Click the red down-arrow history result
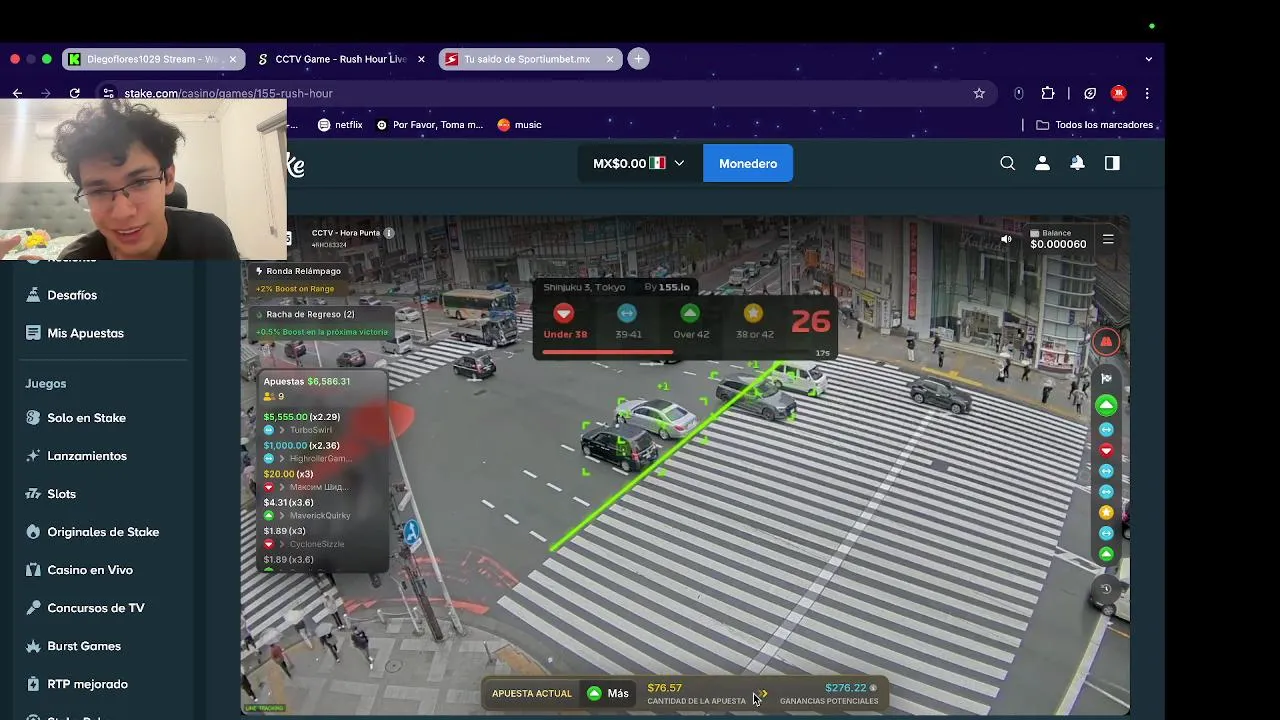The height and width of the screenshot is (720, 1280). (x=1106, y=450)
